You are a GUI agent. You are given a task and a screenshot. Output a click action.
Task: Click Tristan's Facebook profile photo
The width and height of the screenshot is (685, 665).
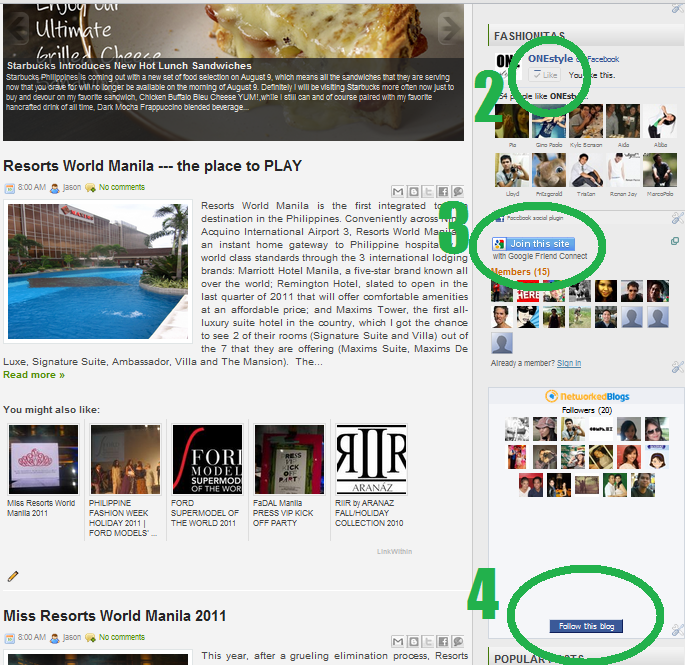pos(586,170)
